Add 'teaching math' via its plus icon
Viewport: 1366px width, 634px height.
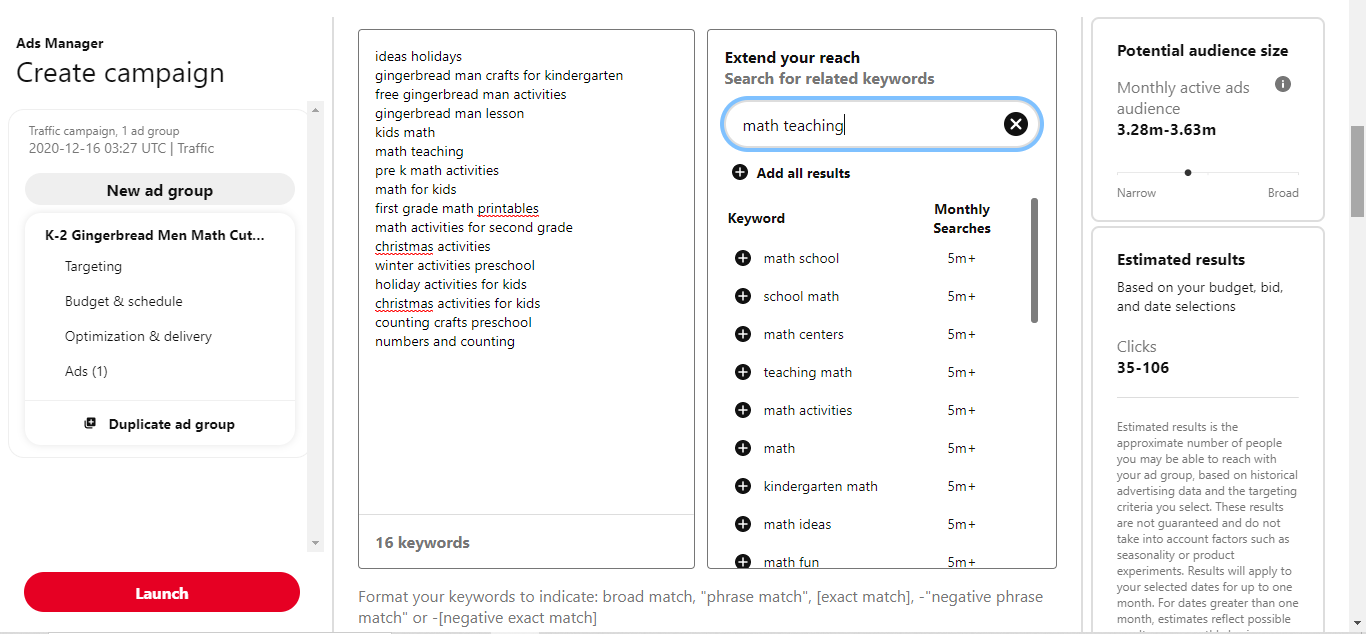pyautogui.click(x=742, y=372)
